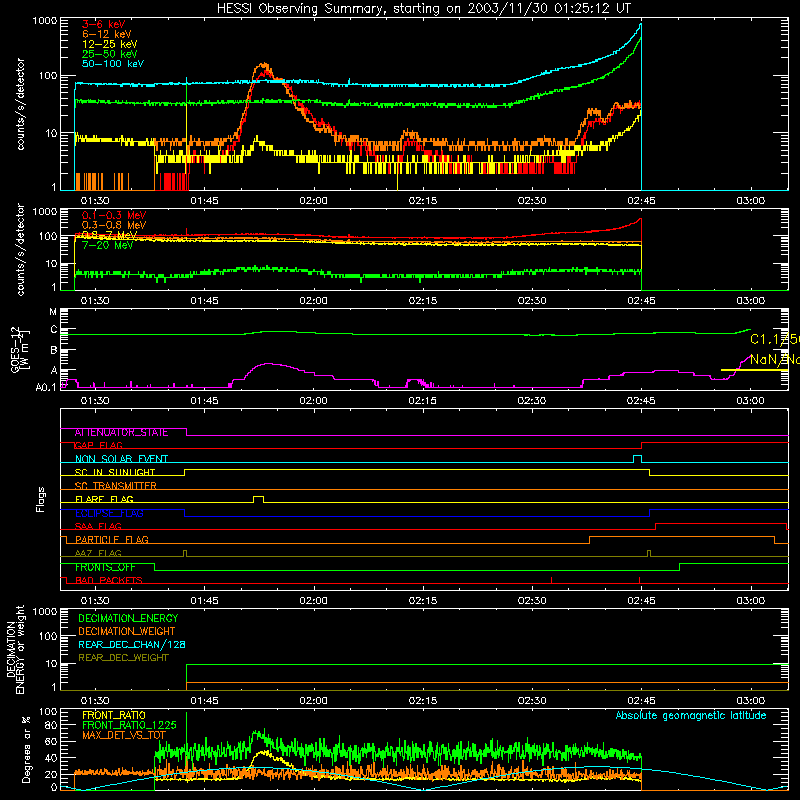The width and height of the screenshot is (800, 800).
Task: Pick the 'C' flare class tick label
Action: (x=54, y=330)
